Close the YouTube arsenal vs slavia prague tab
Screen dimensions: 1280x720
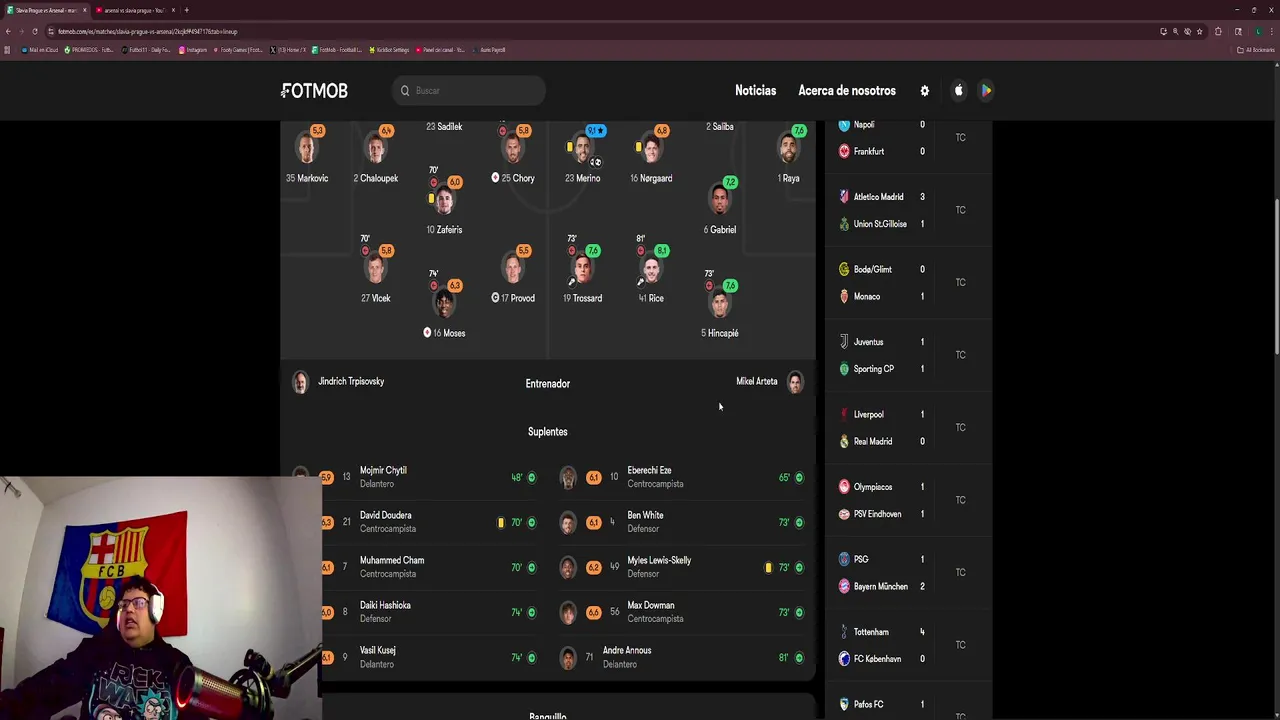click(x=173, y=10)
